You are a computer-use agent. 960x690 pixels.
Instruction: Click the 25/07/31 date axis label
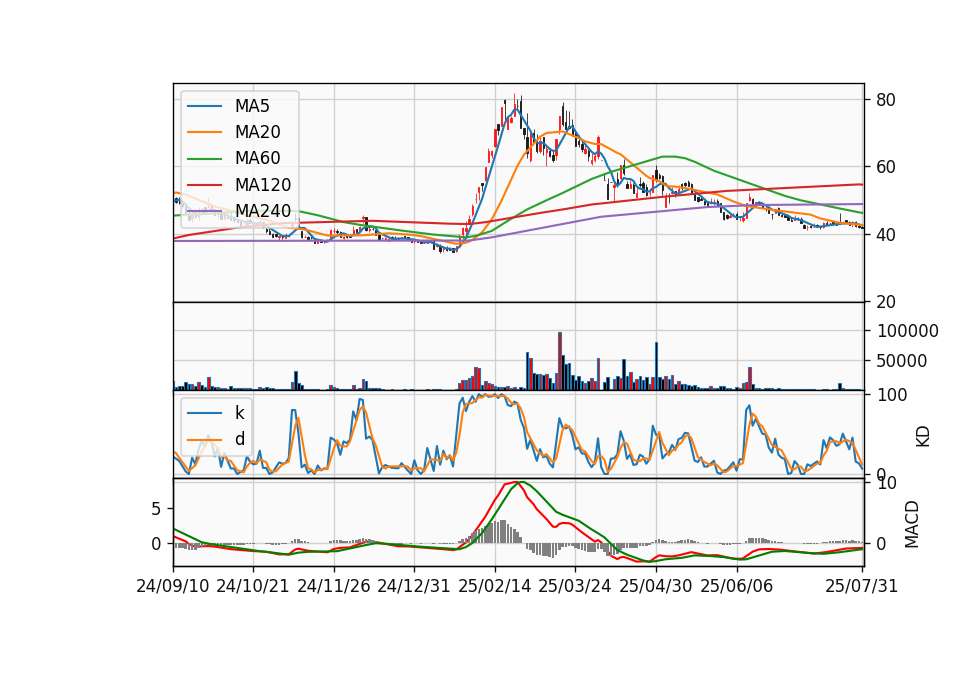(861, 587)
